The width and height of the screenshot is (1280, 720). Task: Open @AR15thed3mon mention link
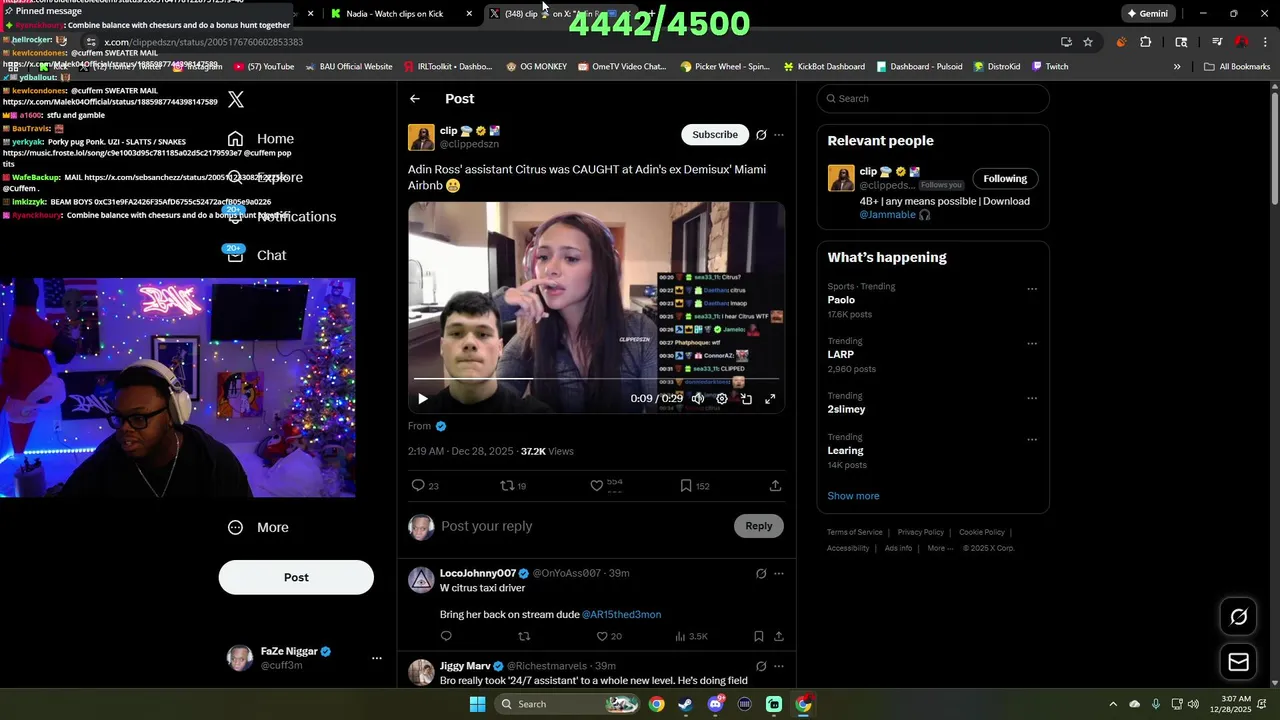point(621,614)
